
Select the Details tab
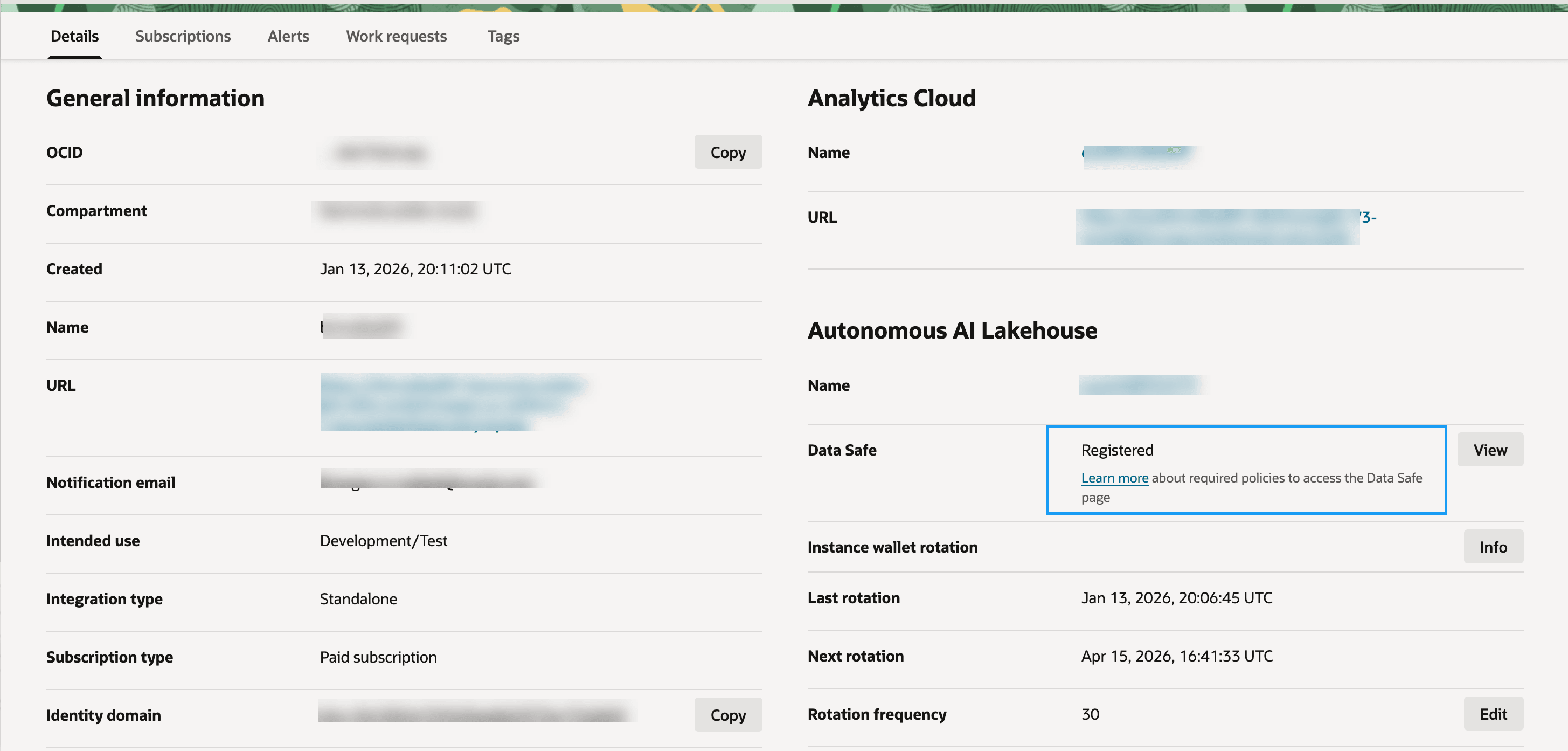(74, 36)
